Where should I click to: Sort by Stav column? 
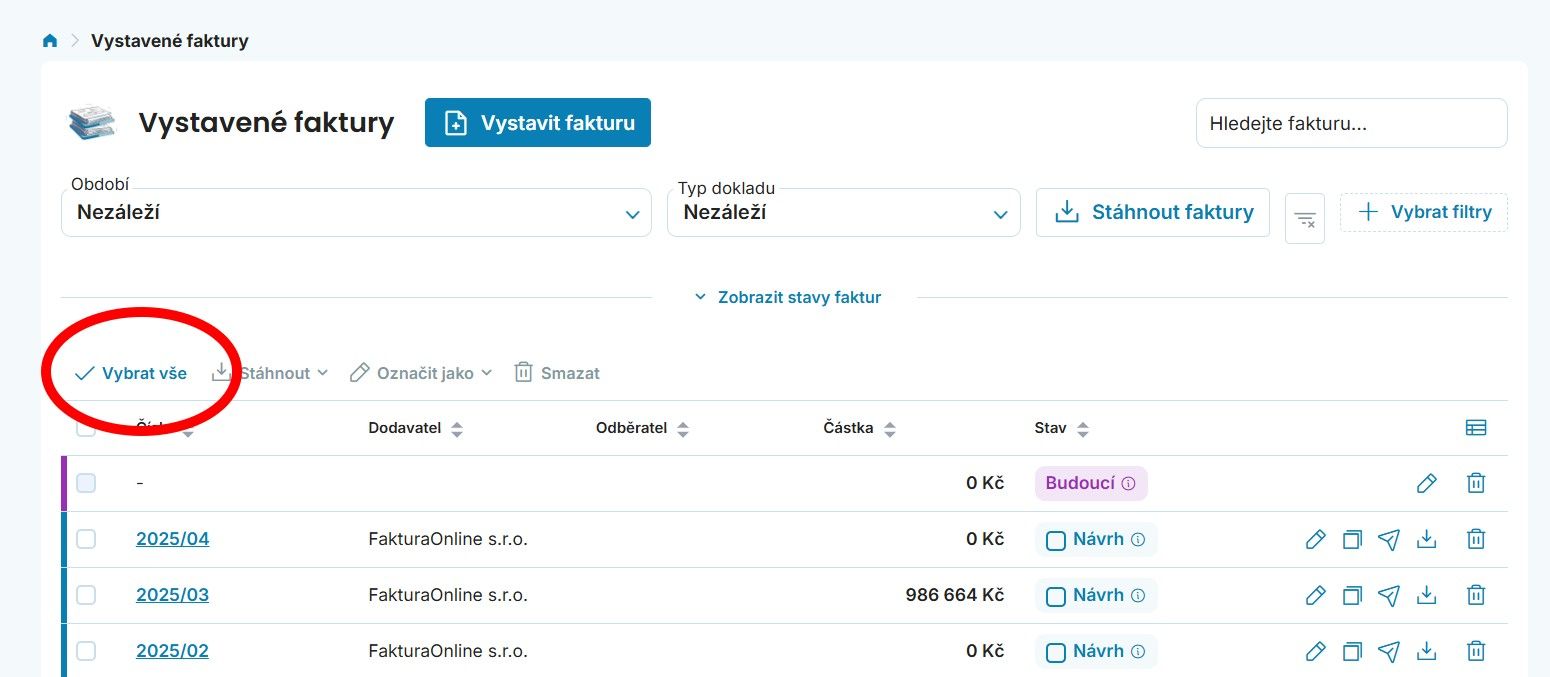pyautogui.click(x=1062, y=428)
